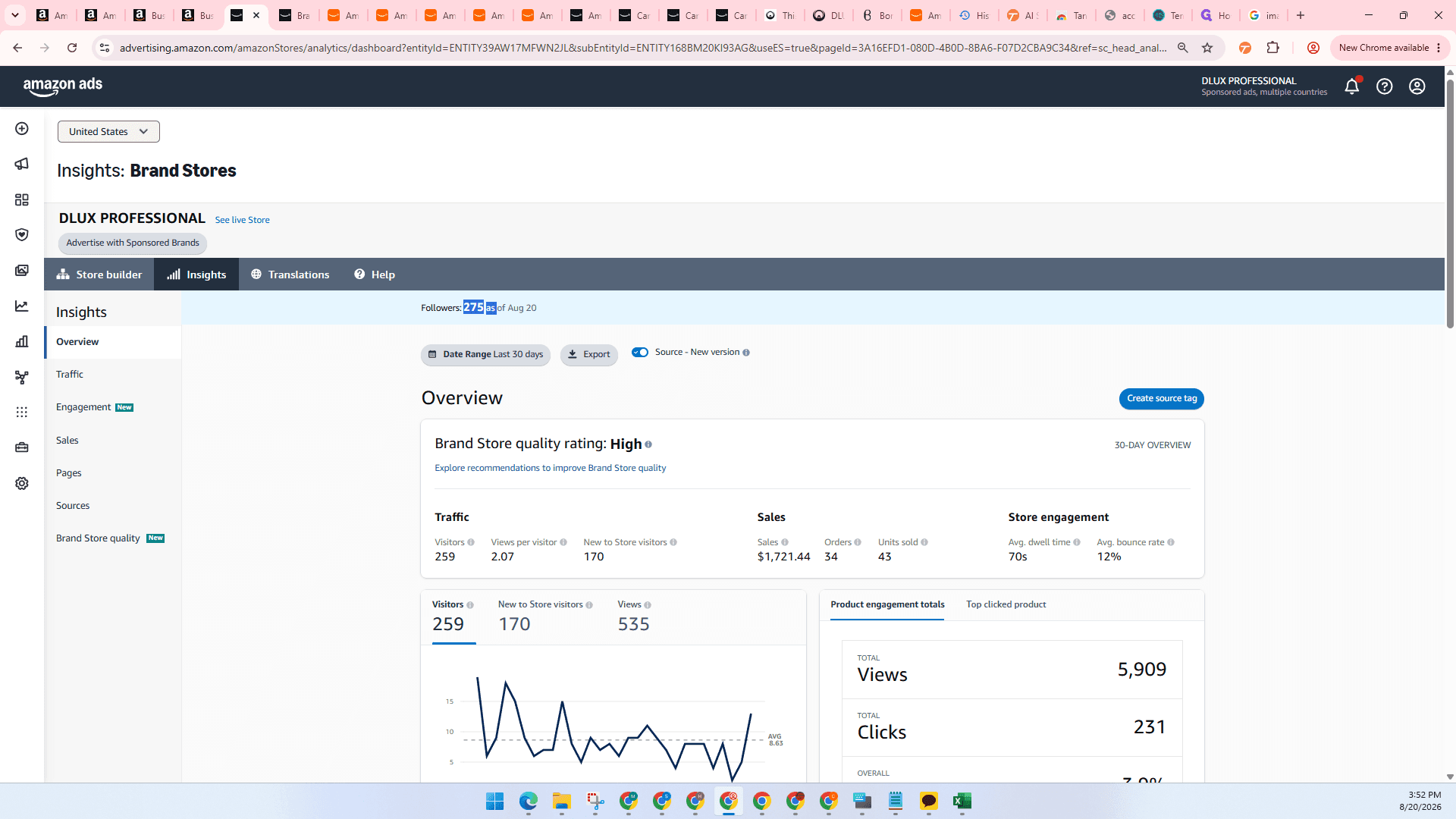
Task: Select the Product engagement totals tab
Action: [x=887, y=605]
